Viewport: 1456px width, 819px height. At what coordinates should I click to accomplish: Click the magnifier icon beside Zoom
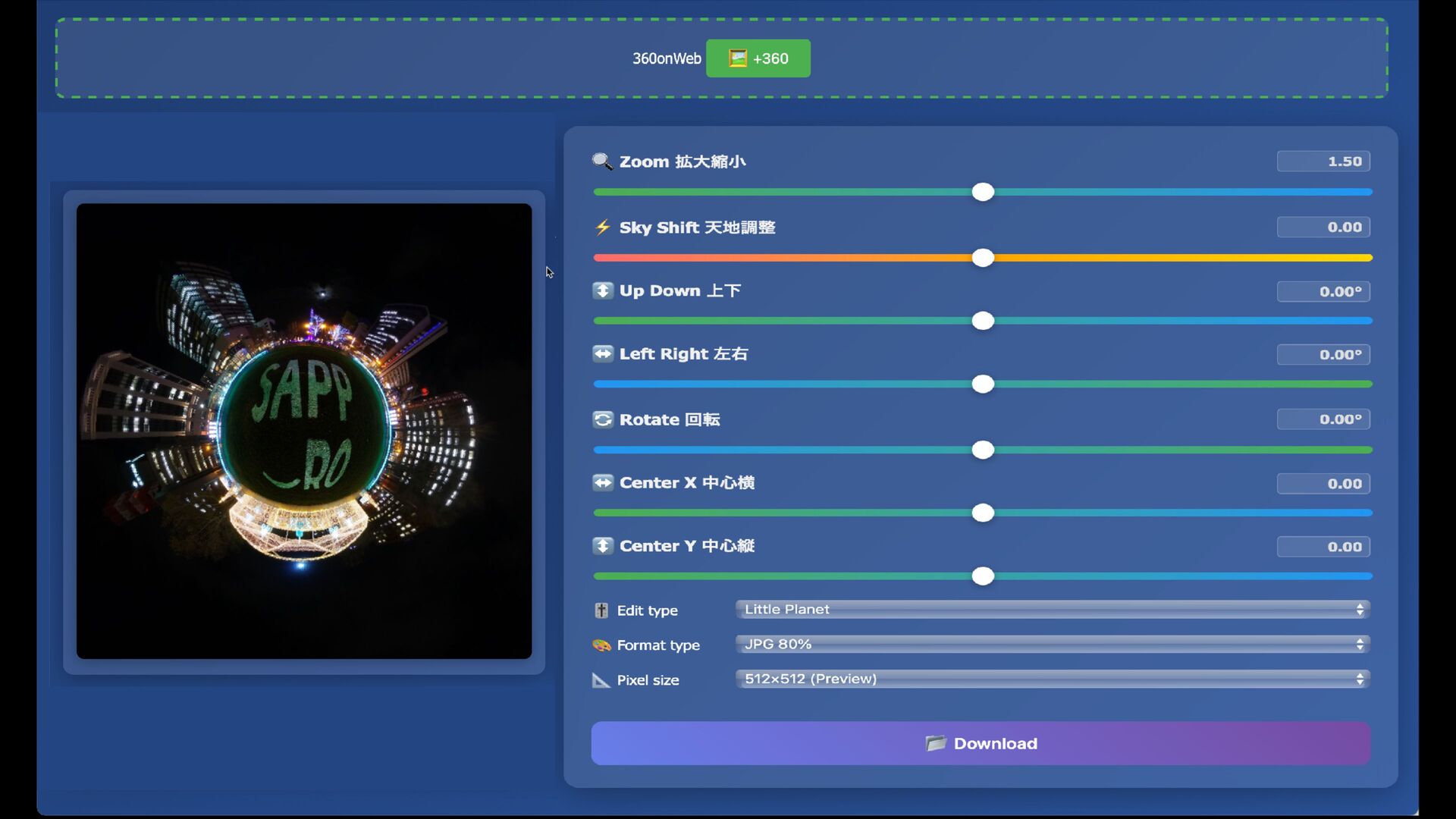pyautogui.click(x=602, y=162)
